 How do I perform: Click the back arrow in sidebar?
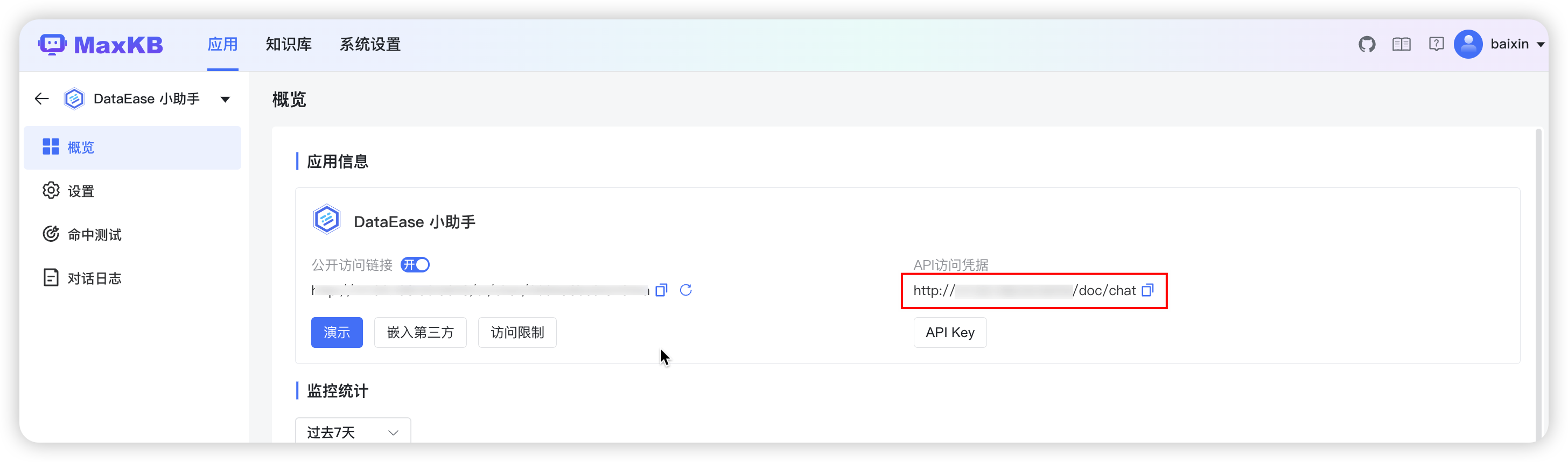pyautogui.click(x=41, y=99)
